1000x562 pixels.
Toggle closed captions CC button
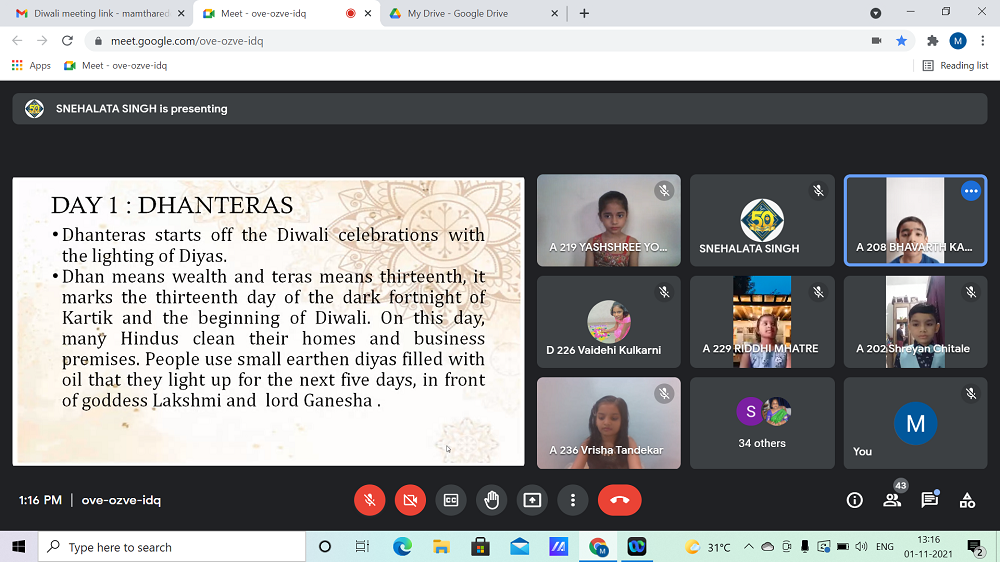click(451, 500)
